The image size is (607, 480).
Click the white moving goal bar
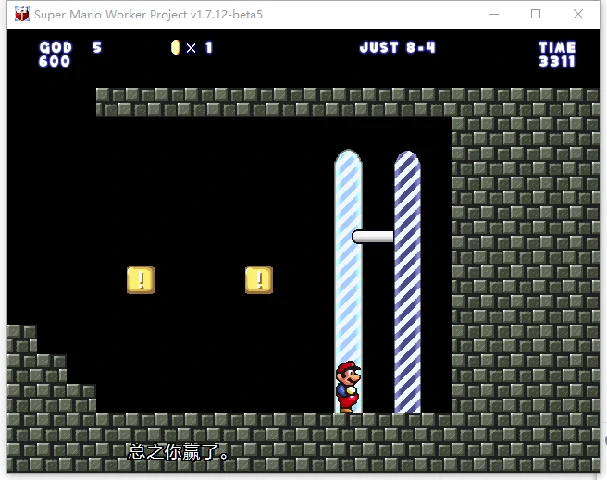tap(373, 236)
